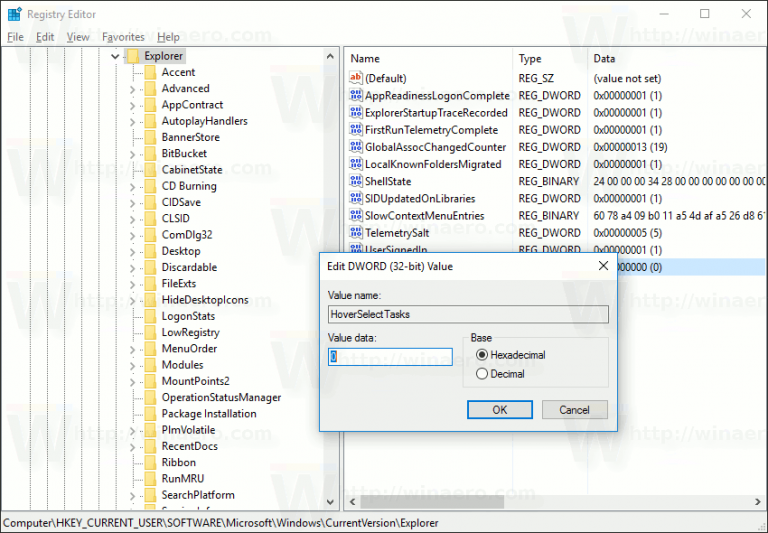Expand the CD Burning key

click(132, 187)
